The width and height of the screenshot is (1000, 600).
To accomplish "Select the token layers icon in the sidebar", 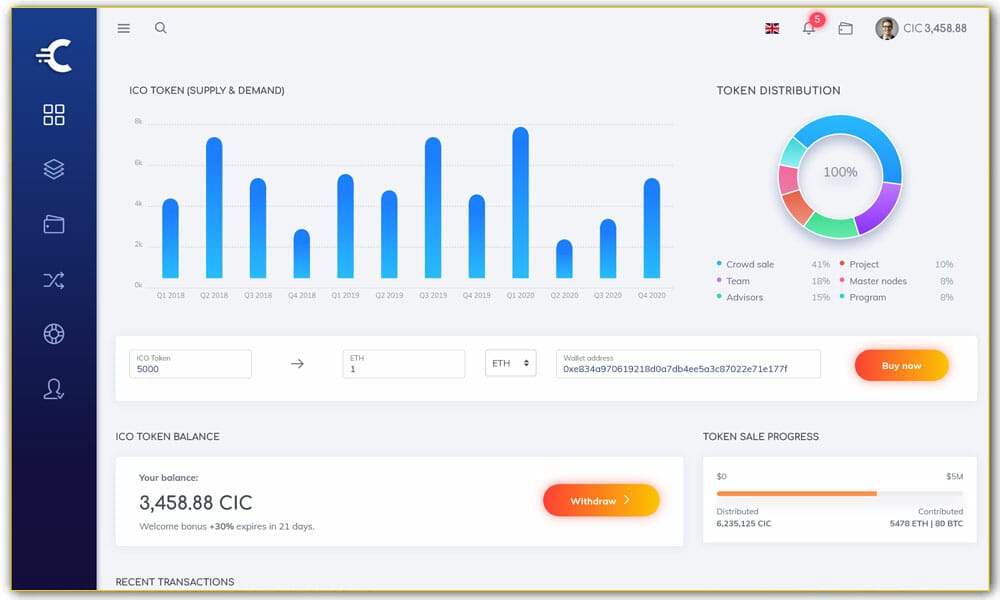I will 52,169.
